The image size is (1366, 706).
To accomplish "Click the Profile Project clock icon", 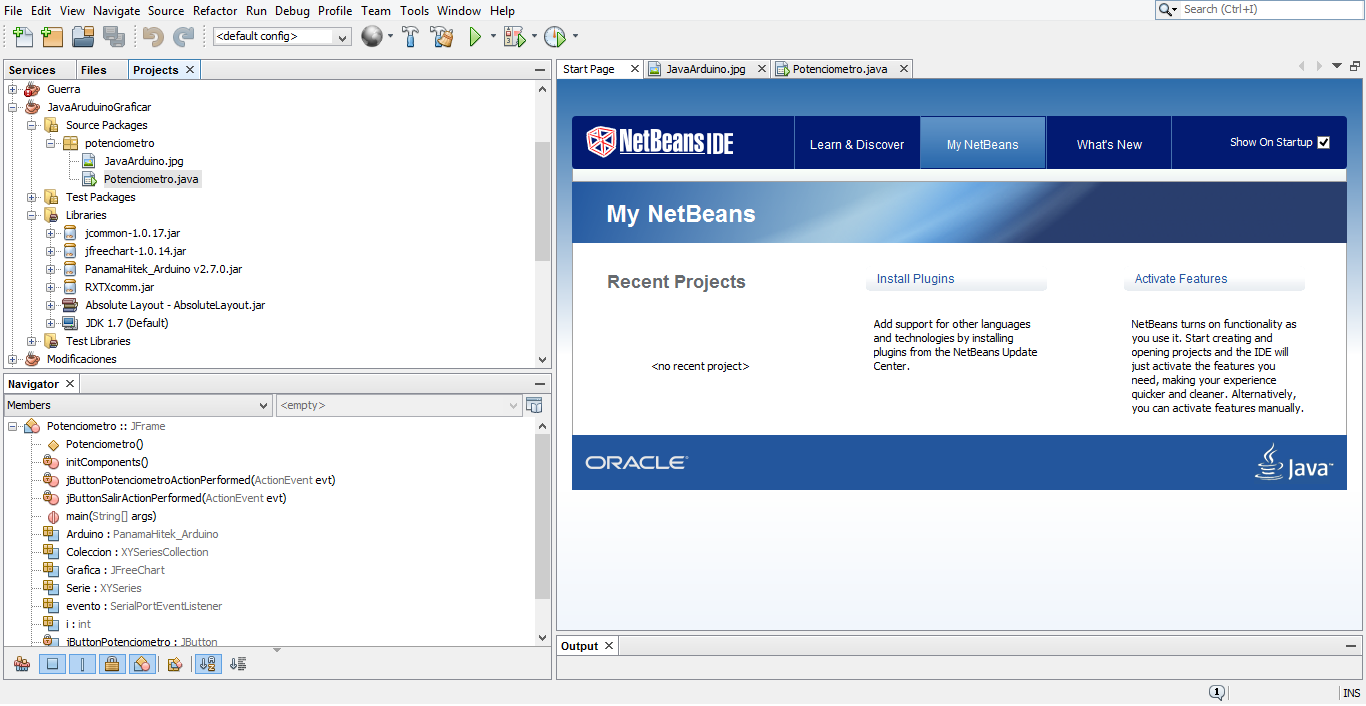I will pos(555,37).
